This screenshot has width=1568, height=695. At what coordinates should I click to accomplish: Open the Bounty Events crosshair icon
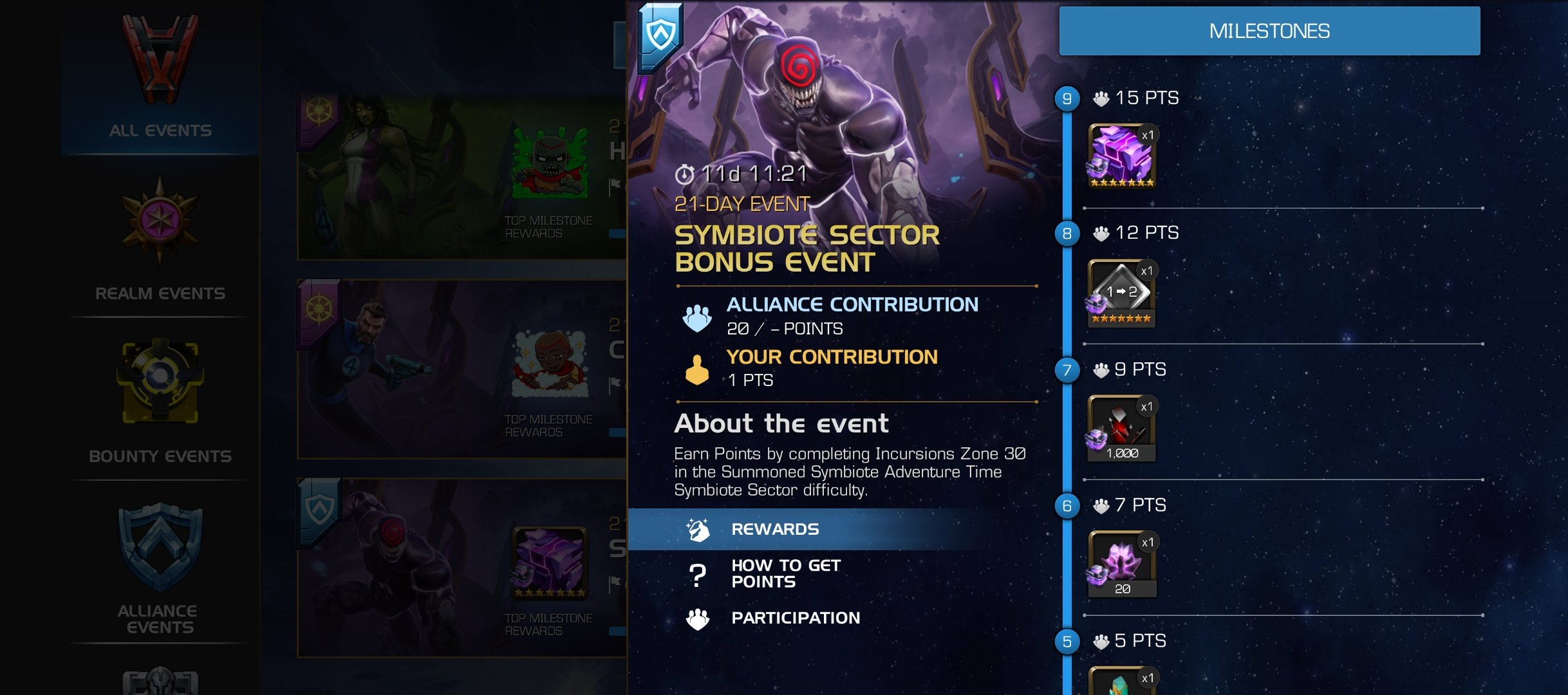click(160, 381)
